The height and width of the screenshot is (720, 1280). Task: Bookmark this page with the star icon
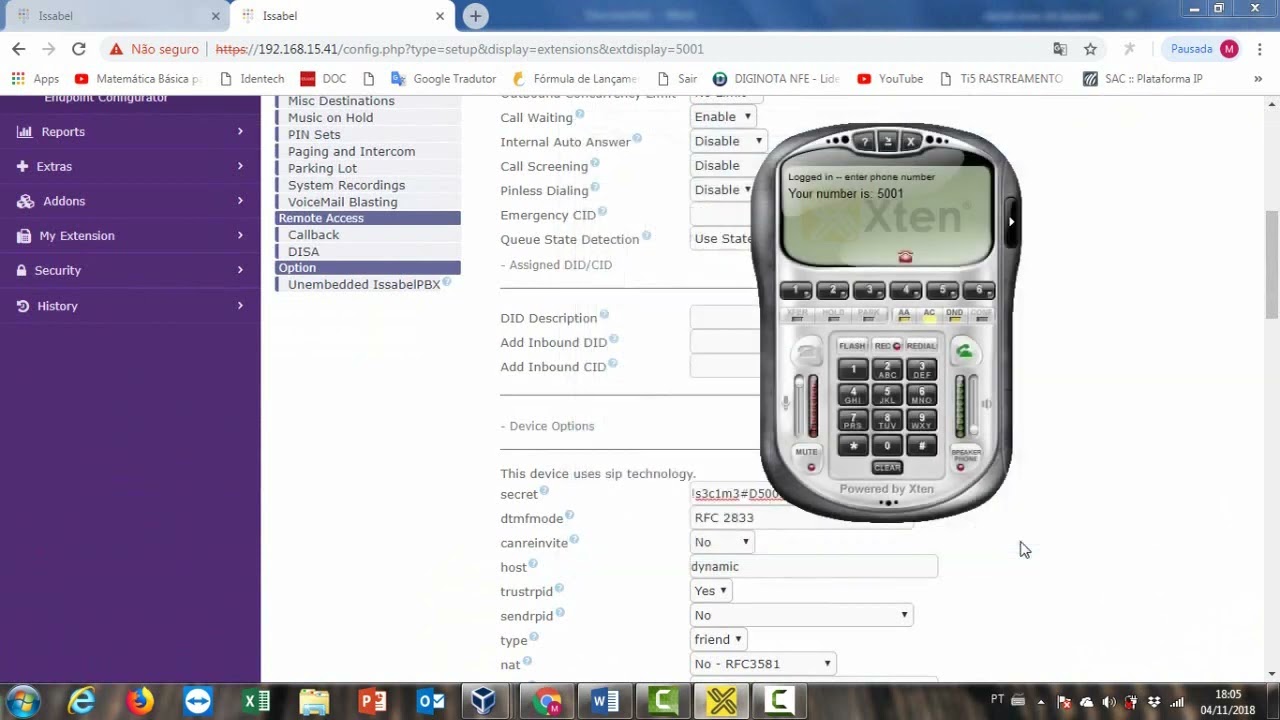point(1090,49)
